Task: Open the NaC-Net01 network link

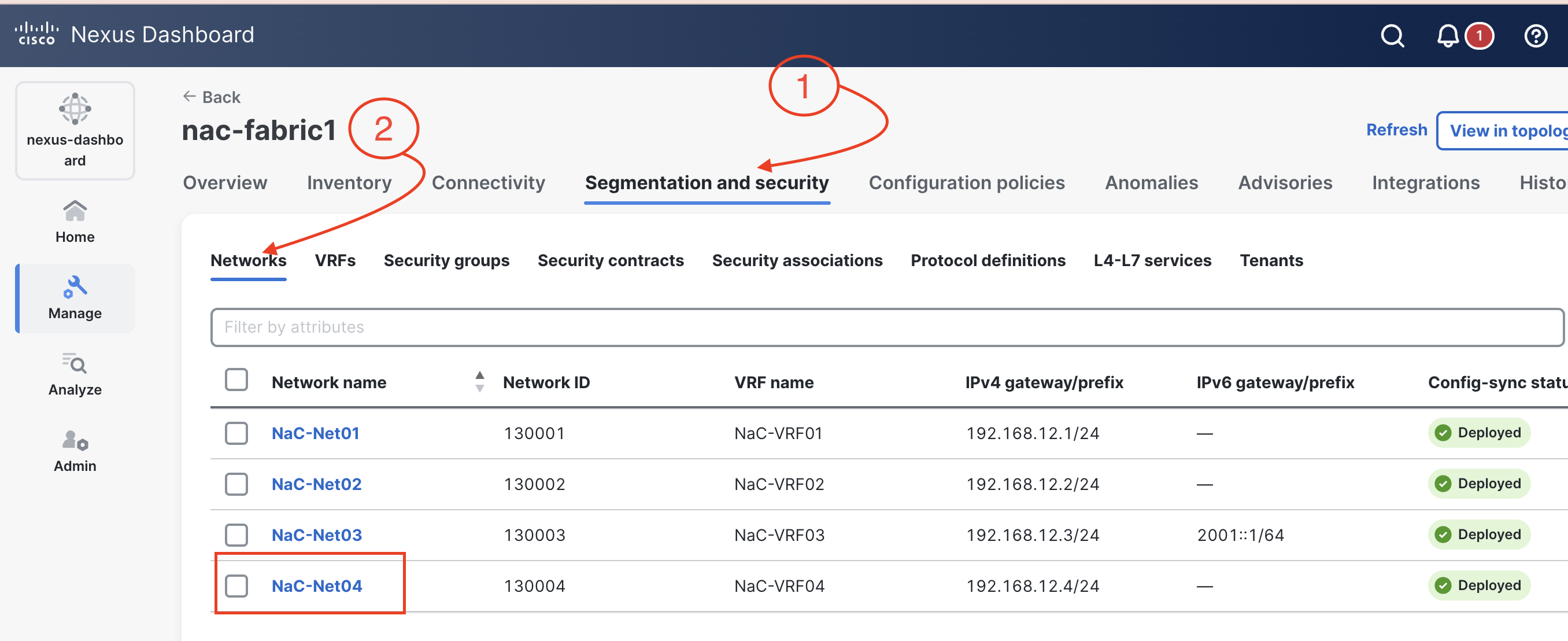Action: [x=315, y=433]
